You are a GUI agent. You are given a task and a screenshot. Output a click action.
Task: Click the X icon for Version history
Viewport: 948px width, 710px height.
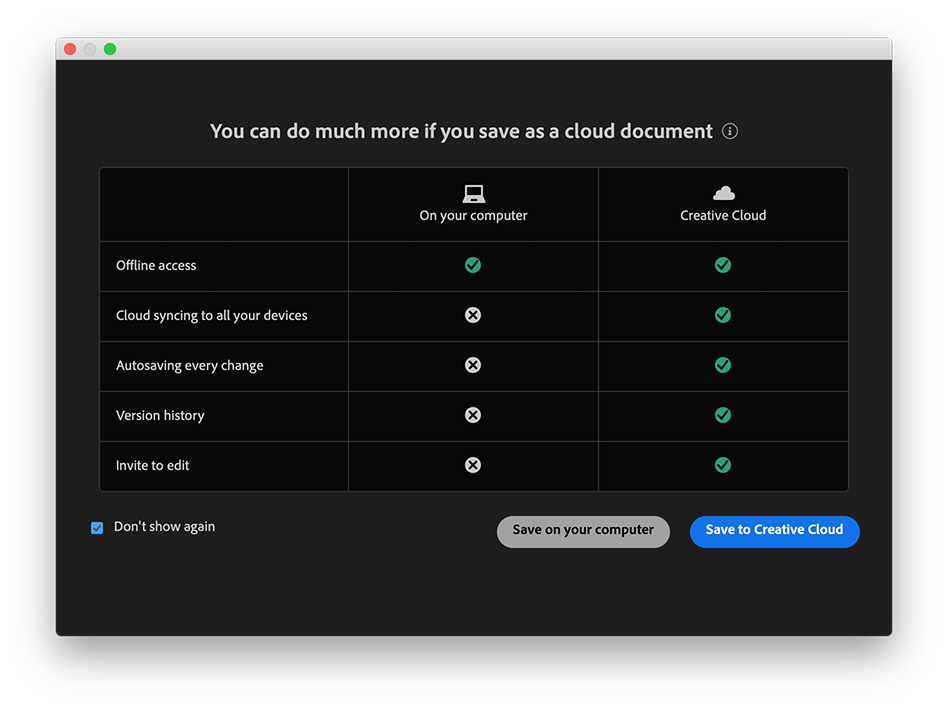pyautogui.click(x=472, y=415)
